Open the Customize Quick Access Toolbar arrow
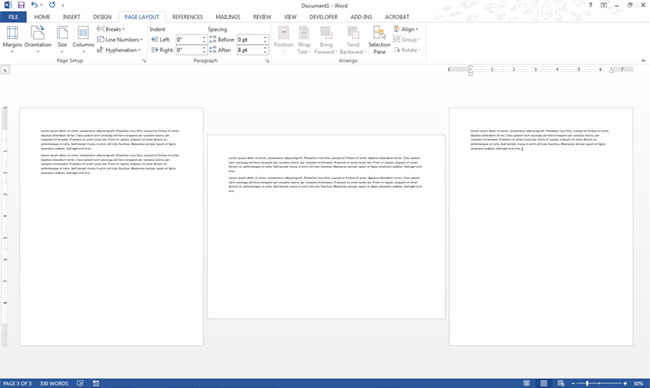Viewport: 650px width, 388px height. click(63, 5)
